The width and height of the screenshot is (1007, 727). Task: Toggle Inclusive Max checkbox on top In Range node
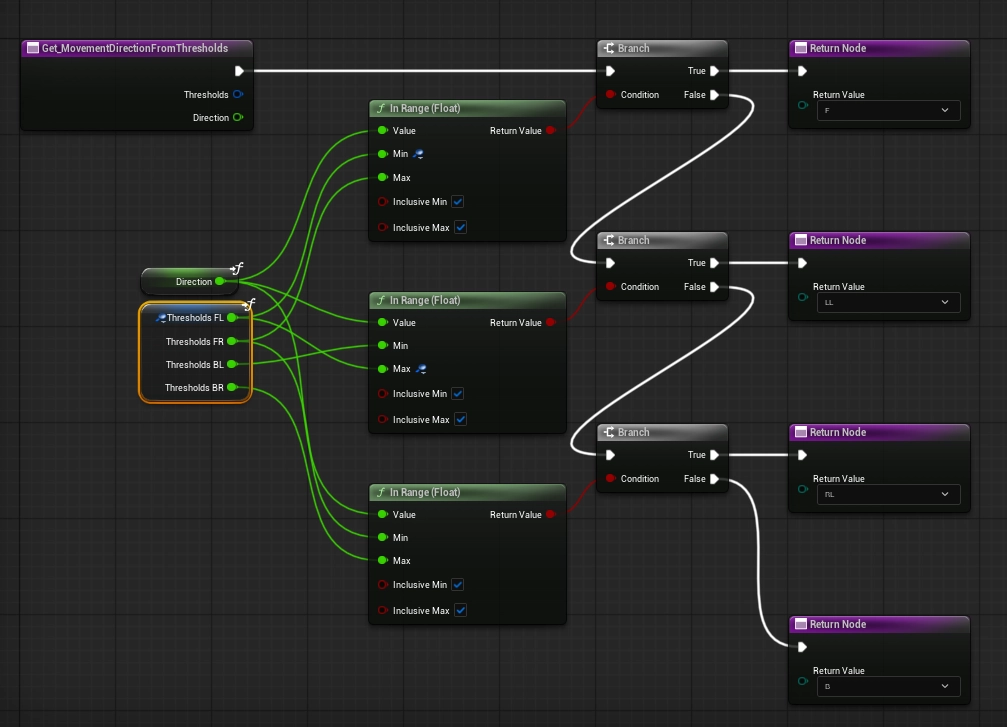pyautogui.click(x=460, y=227)
